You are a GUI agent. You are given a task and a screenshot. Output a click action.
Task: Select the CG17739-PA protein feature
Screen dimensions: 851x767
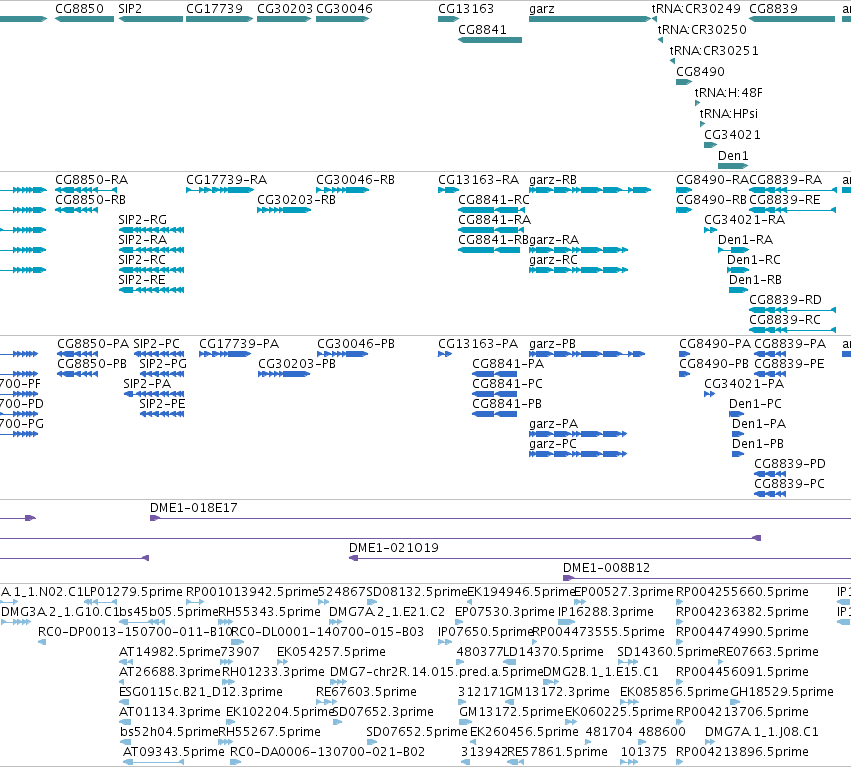pos(225,354)
